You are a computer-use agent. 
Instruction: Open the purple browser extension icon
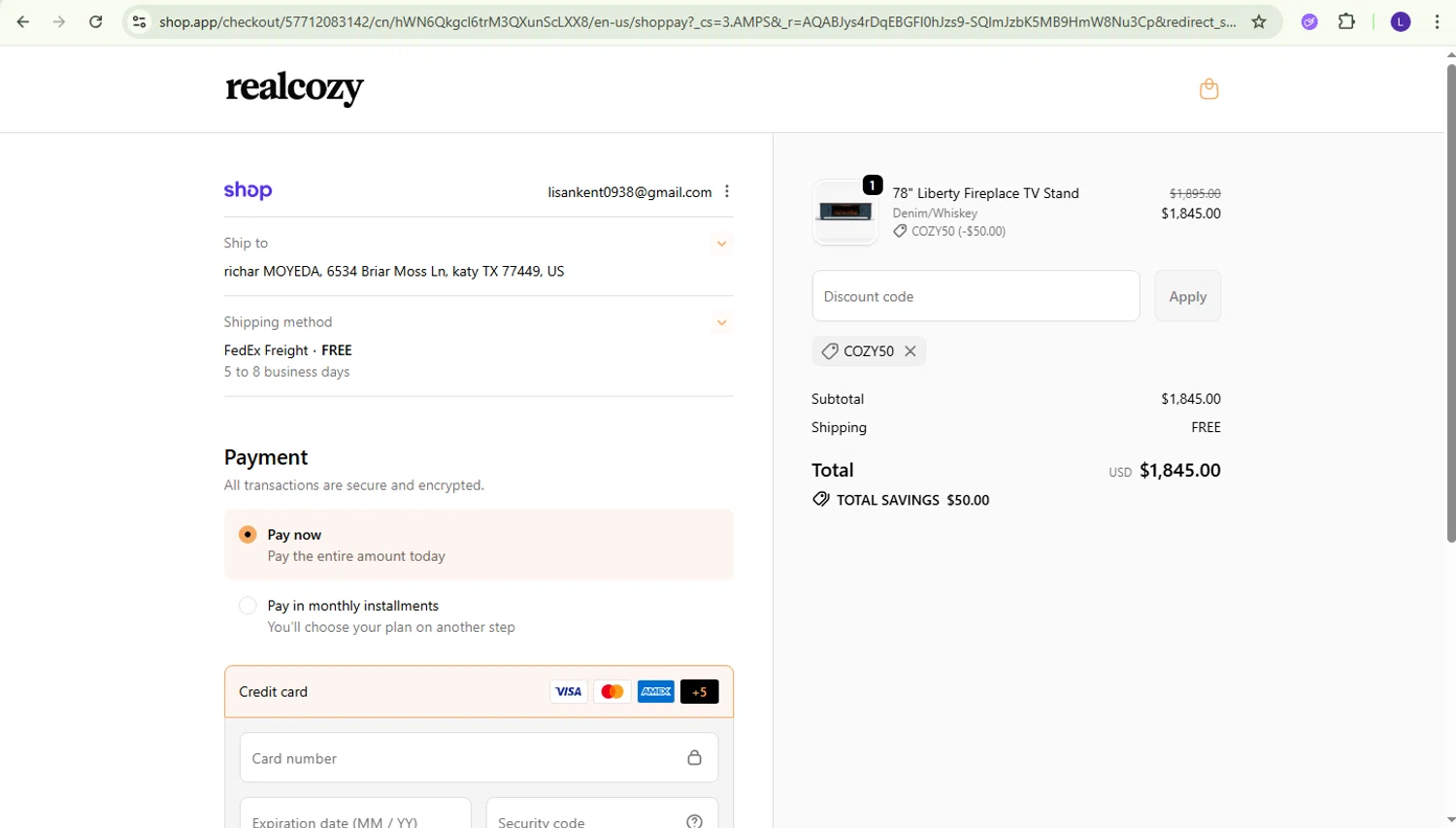(1309, 21)
